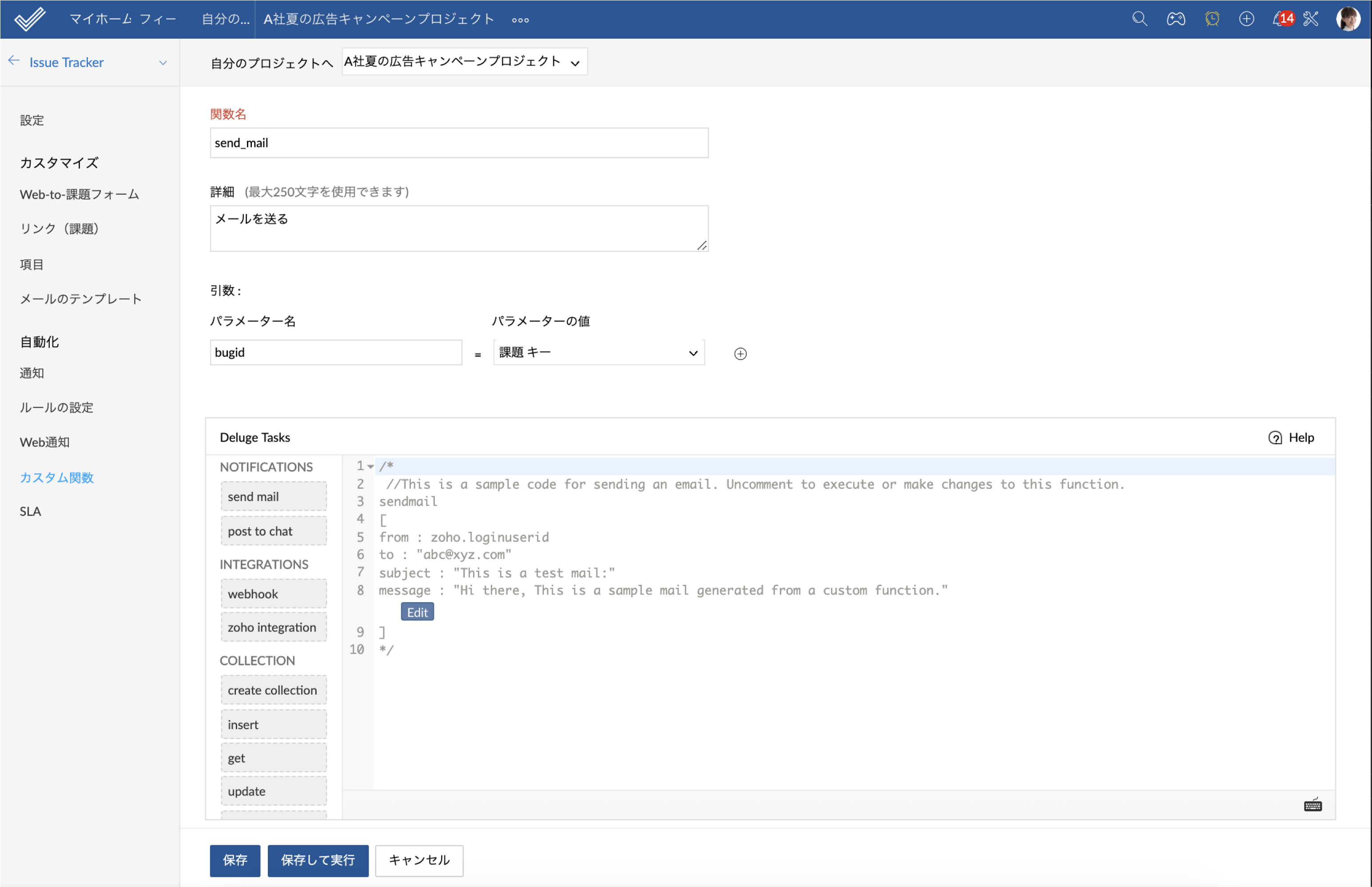Click the INTEGRATIONS section heading
Image resolution: width=1372 pixels, height=887 pixels.
pos(264,564)
